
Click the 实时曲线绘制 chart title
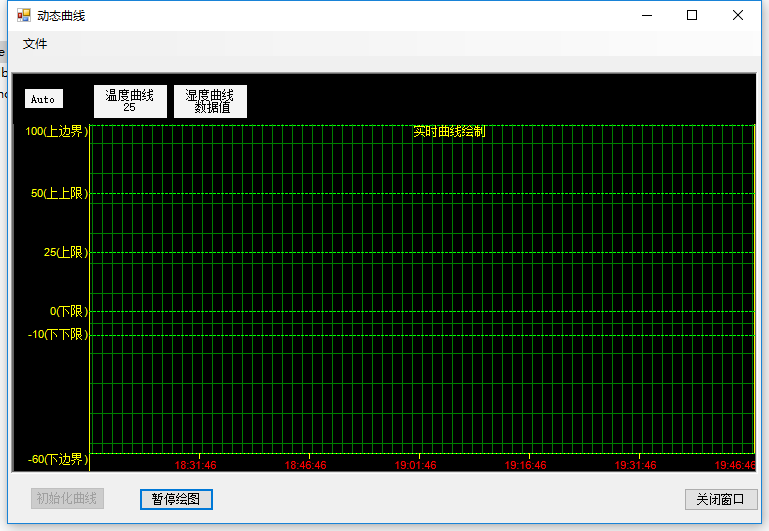449,131
